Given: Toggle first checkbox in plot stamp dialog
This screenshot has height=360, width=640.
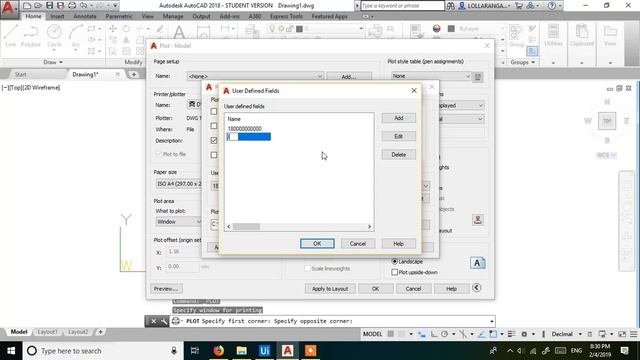Looking at the screenshot, I should tap(214, 111).
